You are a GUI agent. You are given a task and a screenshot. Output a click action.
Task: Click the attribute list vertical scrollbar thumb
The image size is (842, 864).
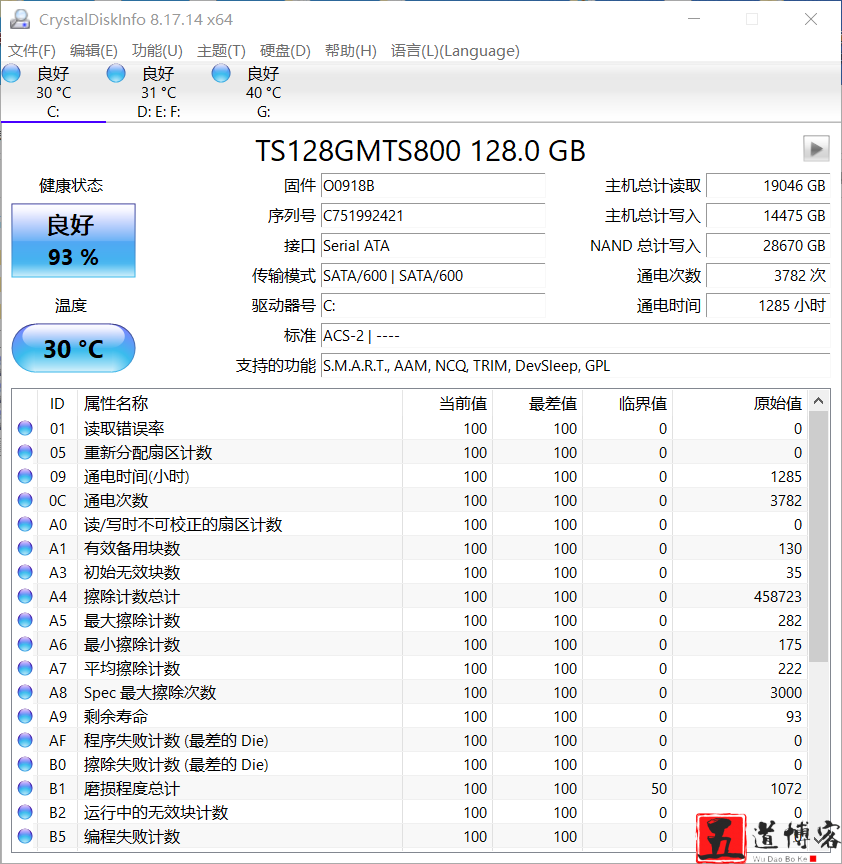(x=819, y=536)
